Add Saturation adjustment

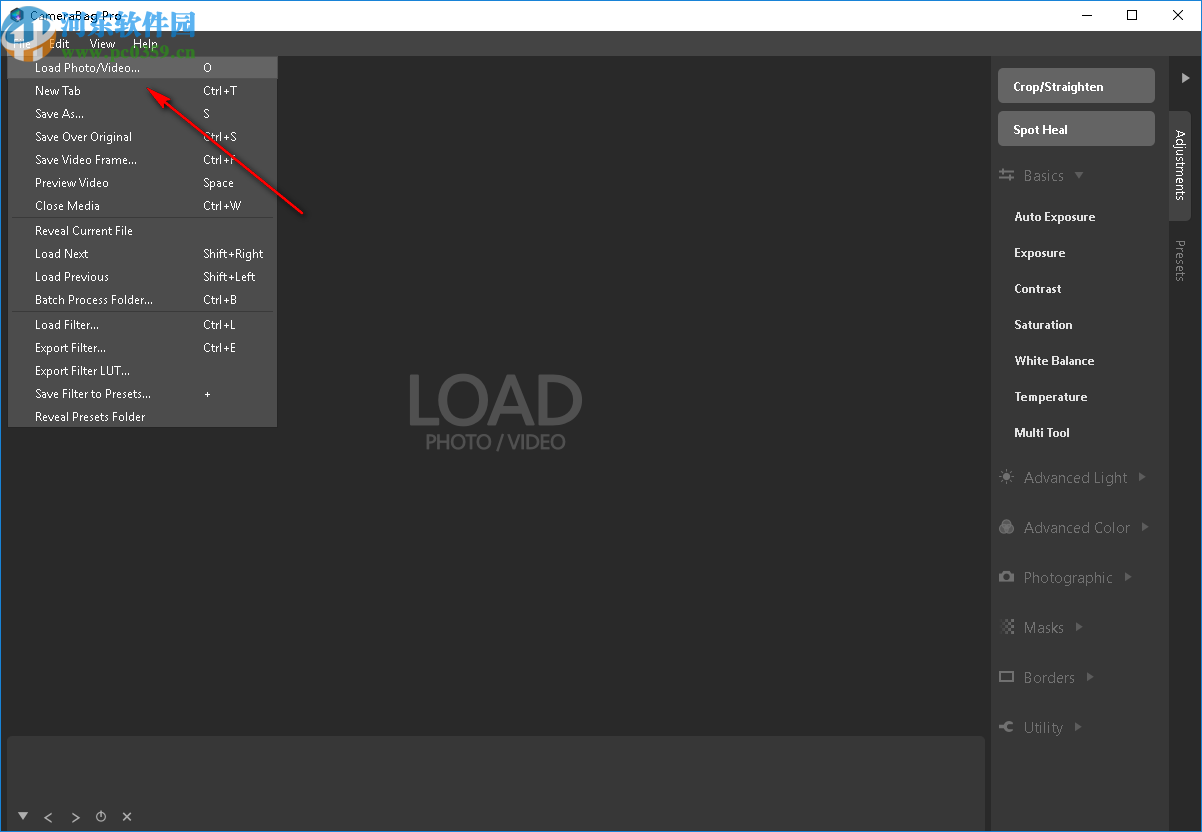[x=1043, y=325]
